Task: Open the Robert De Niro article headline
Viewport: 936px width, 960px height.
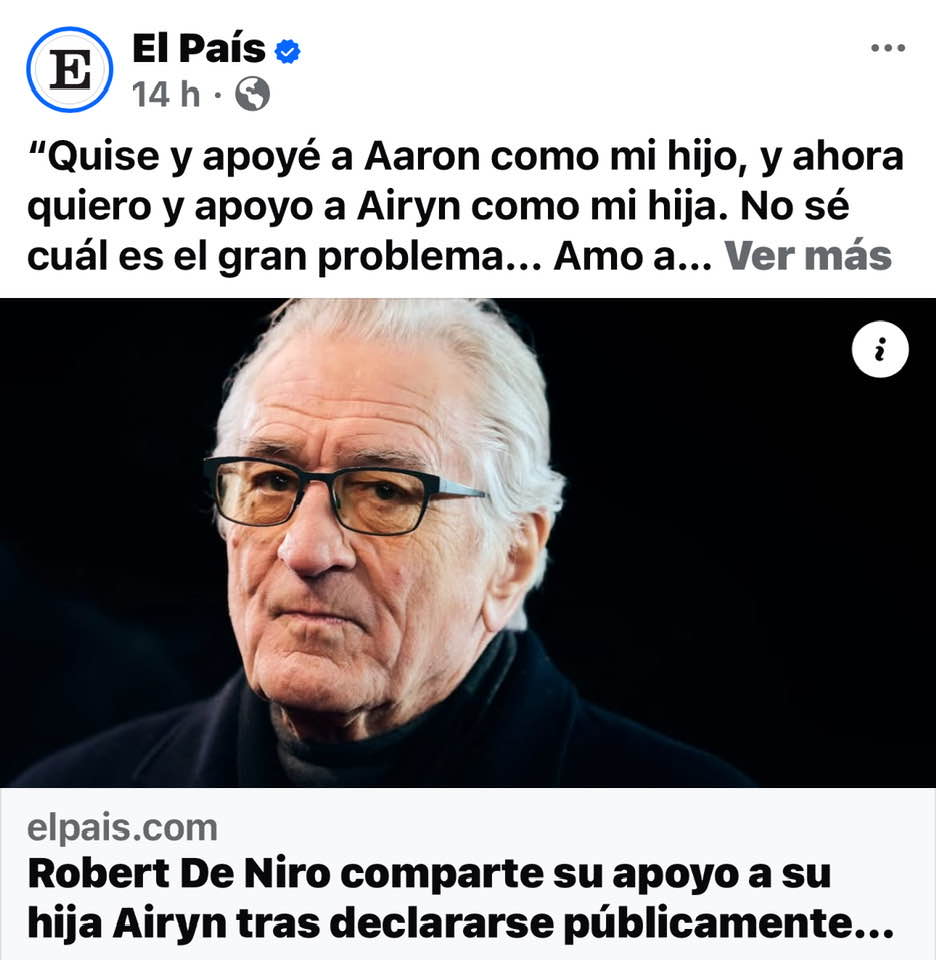Action: click(x=460, y=898)
